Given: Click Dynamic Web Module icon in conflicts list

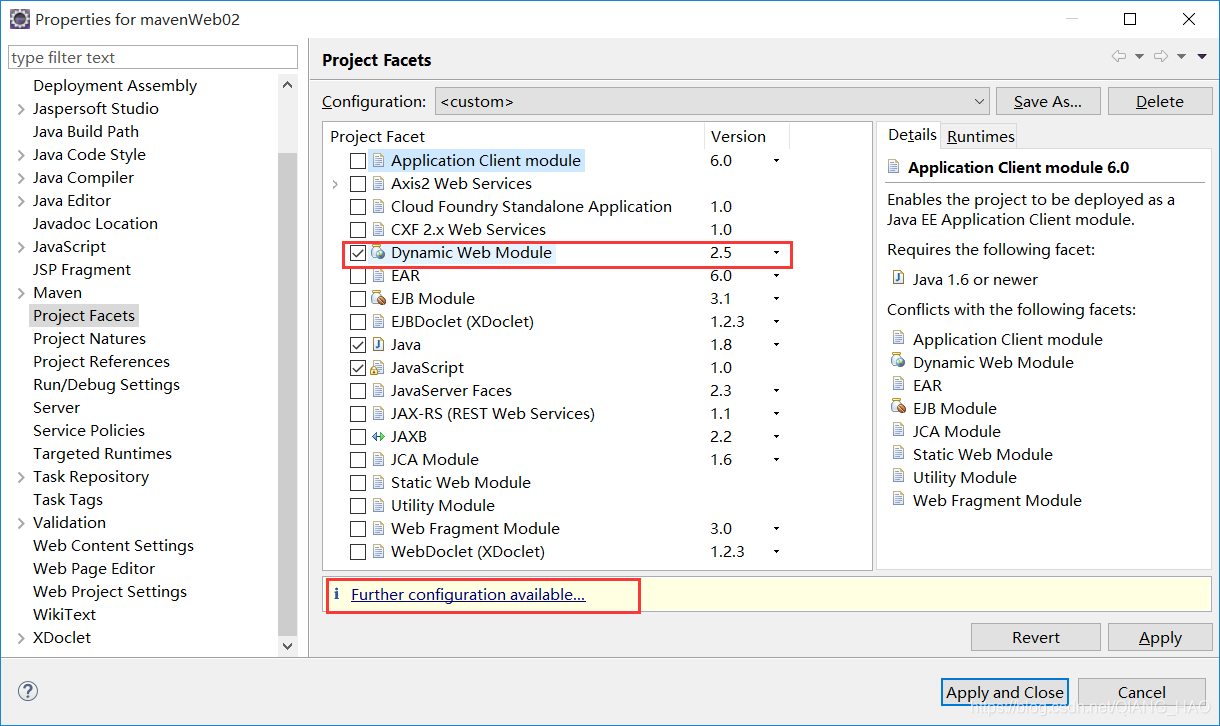Looking at the screenshot, I should coord(897,362).
